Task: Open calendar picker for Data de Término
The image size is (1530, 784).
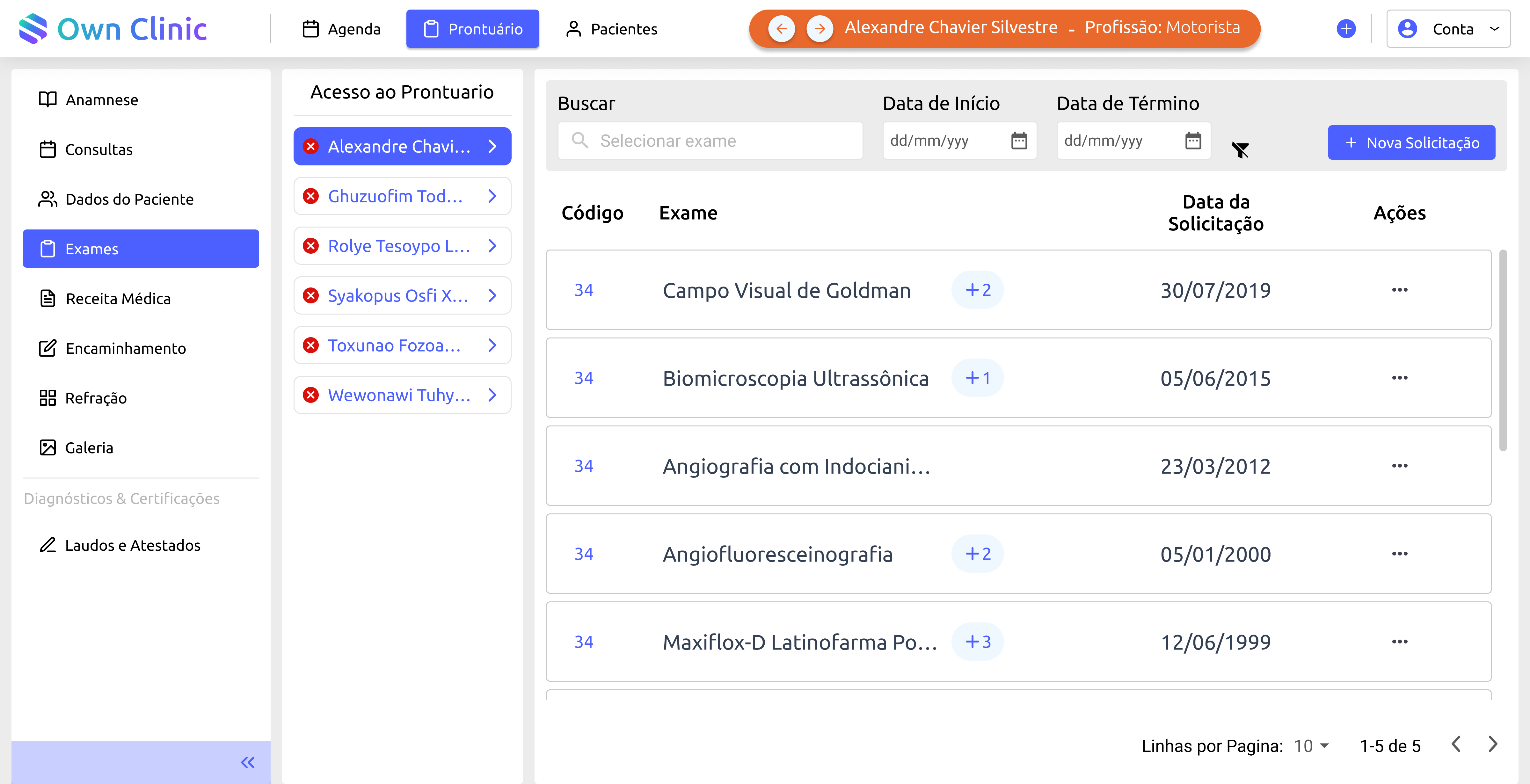Action: coord(1193,141)
